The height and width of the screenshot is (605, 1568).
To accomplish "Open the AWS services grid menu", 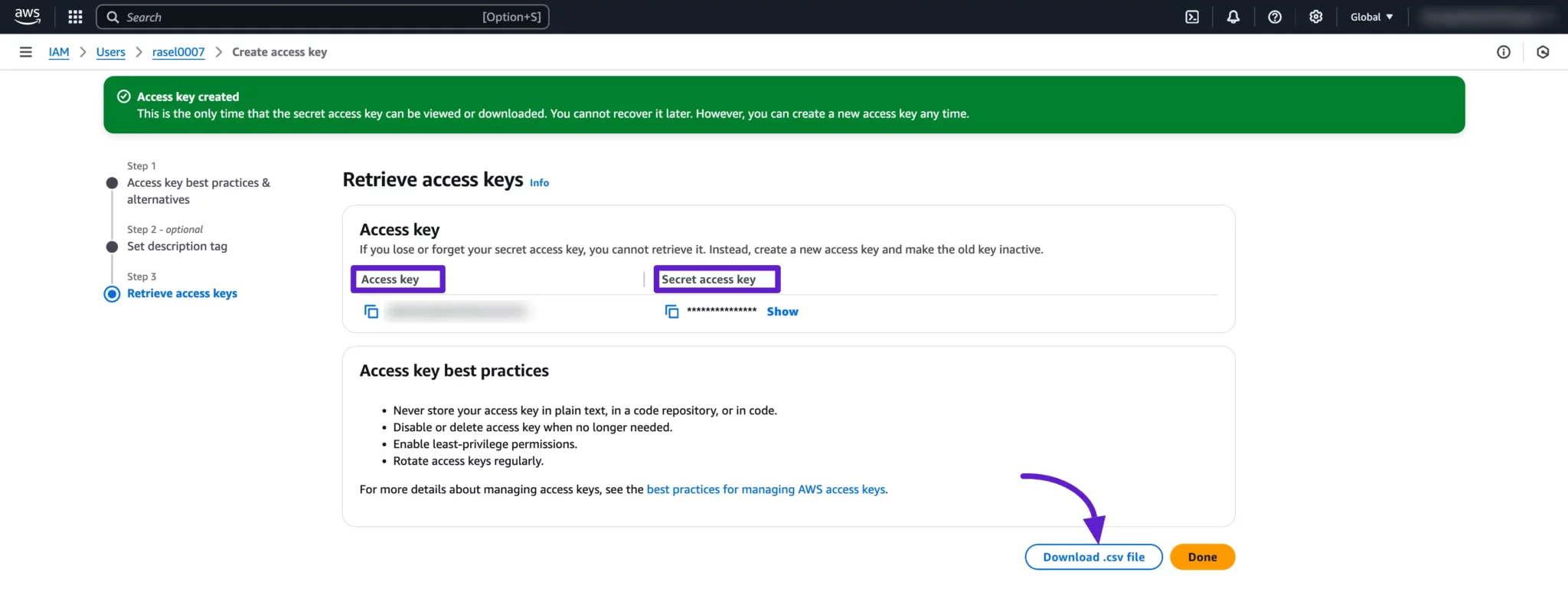I will click(x=75, y=17).
